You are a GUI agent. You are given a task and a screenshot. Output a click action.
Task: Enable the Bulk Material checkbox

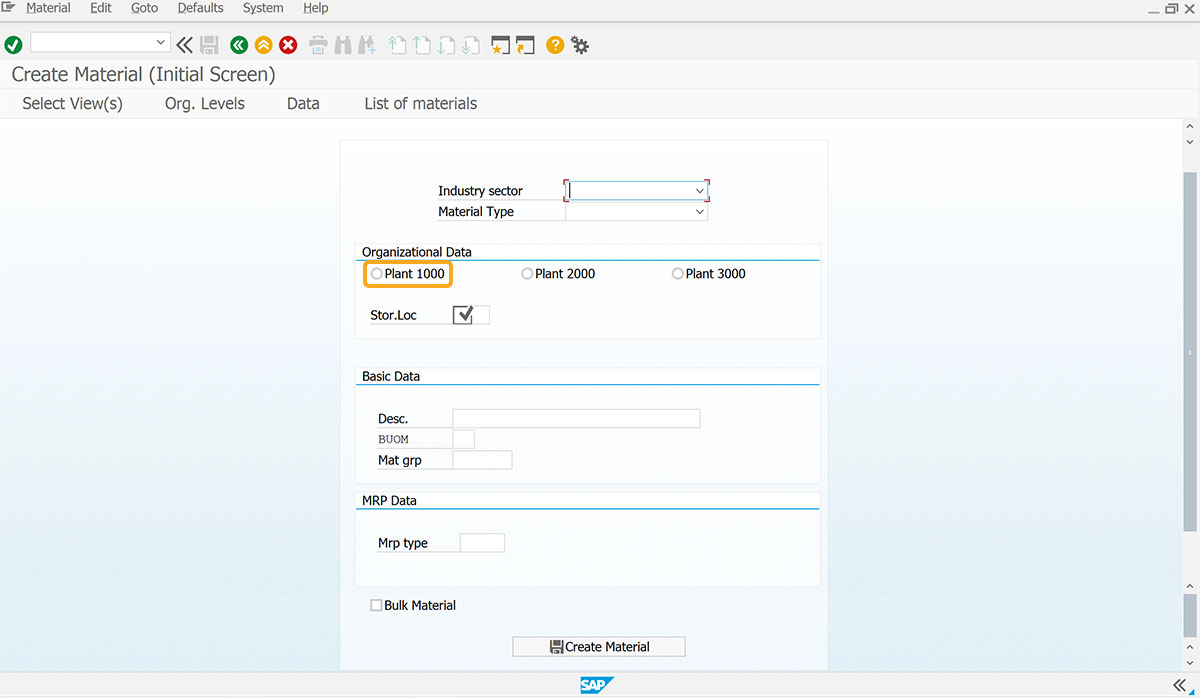coord(376,605)
